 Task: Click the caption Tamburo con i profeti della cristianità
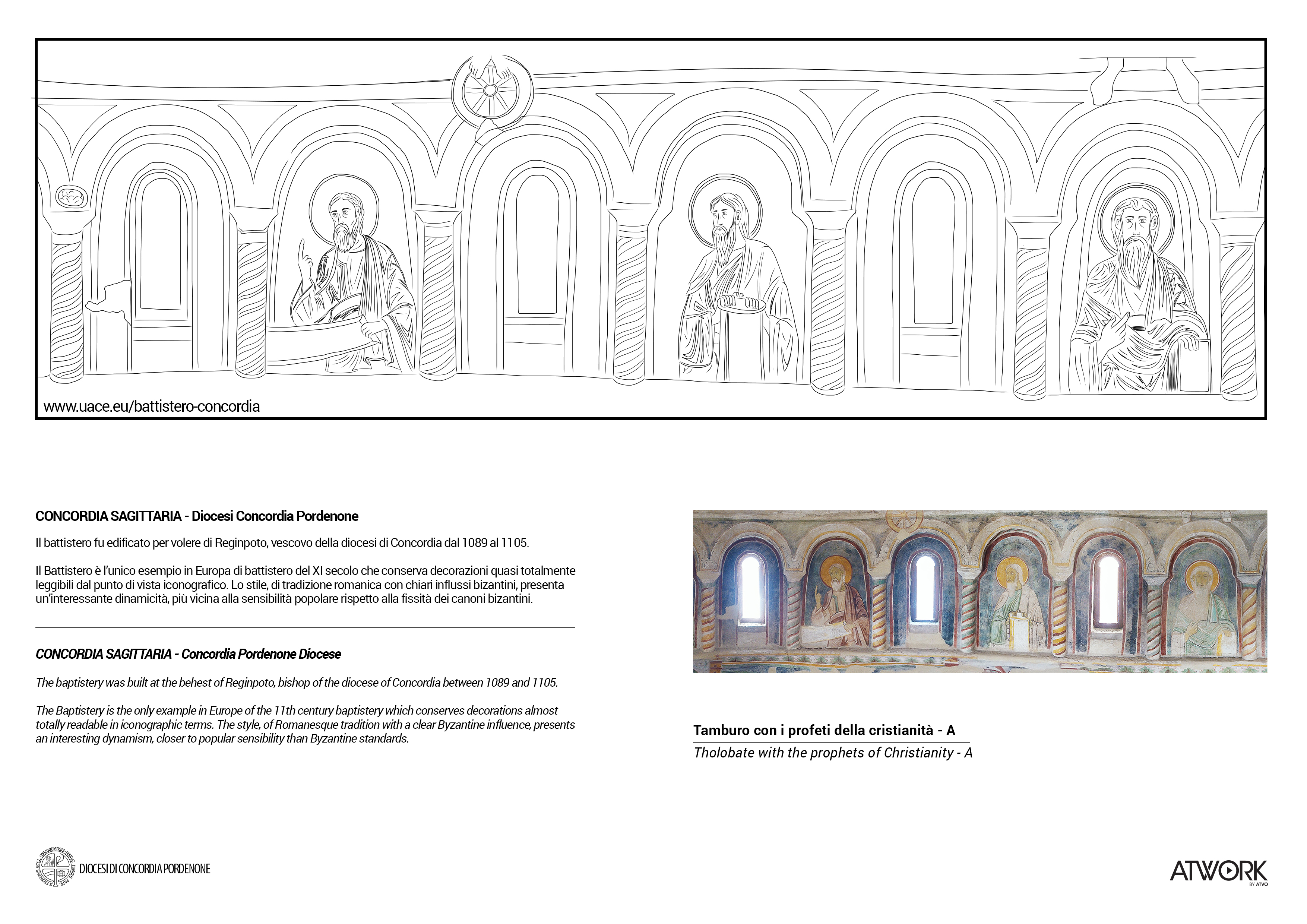coord(824,730)
